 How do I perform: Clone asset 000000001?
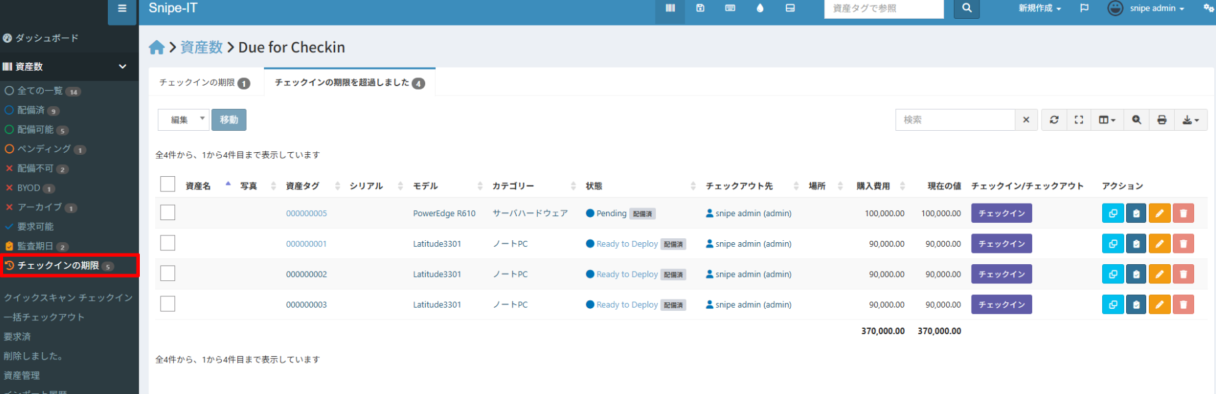coord(1112,243)
